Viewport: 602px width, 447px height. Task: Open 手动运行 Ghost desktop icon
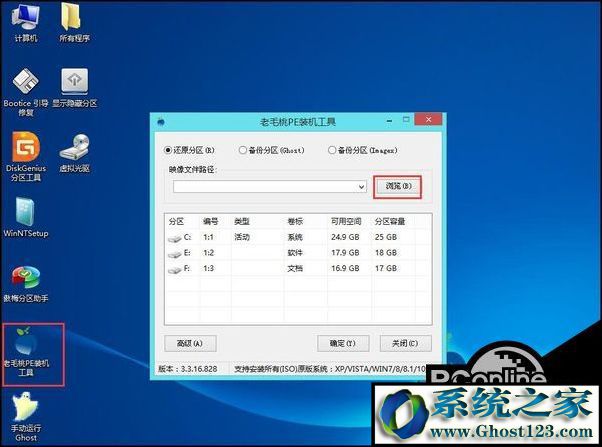tap(25, 416)
